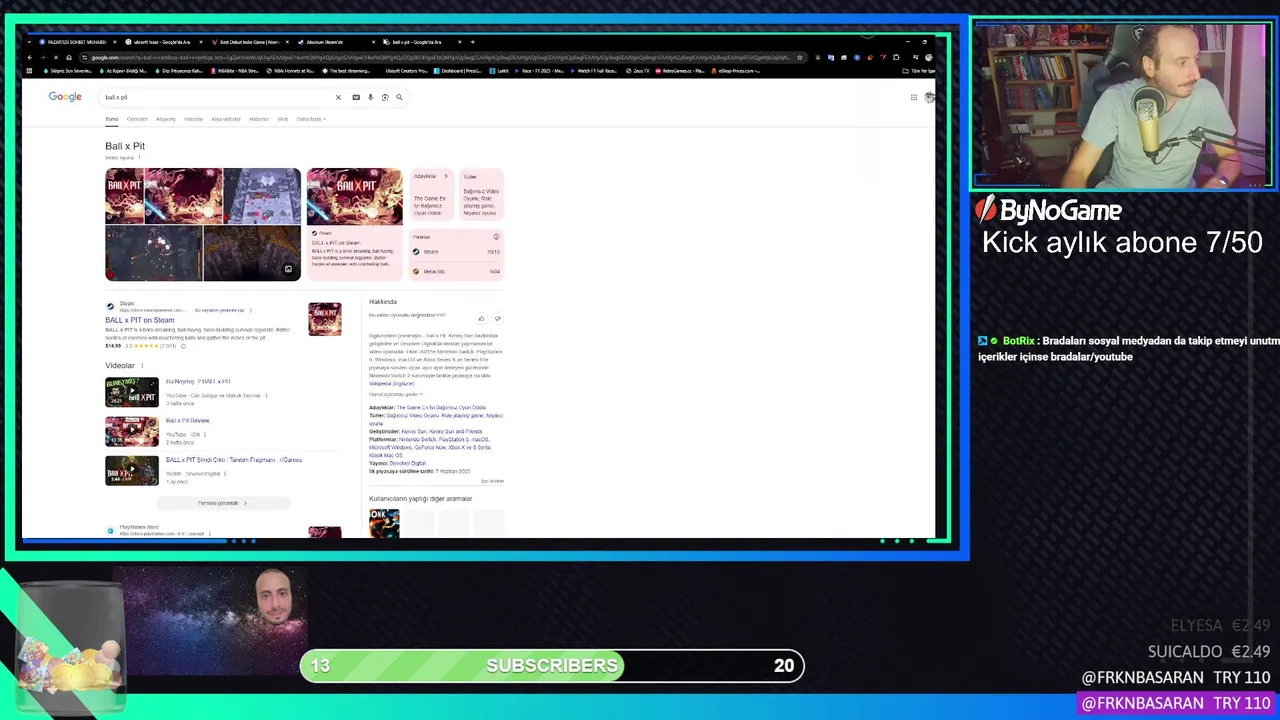1280x720 pixels.
Task: Bookmark this page with the star
Action: (x=800, y=57)
